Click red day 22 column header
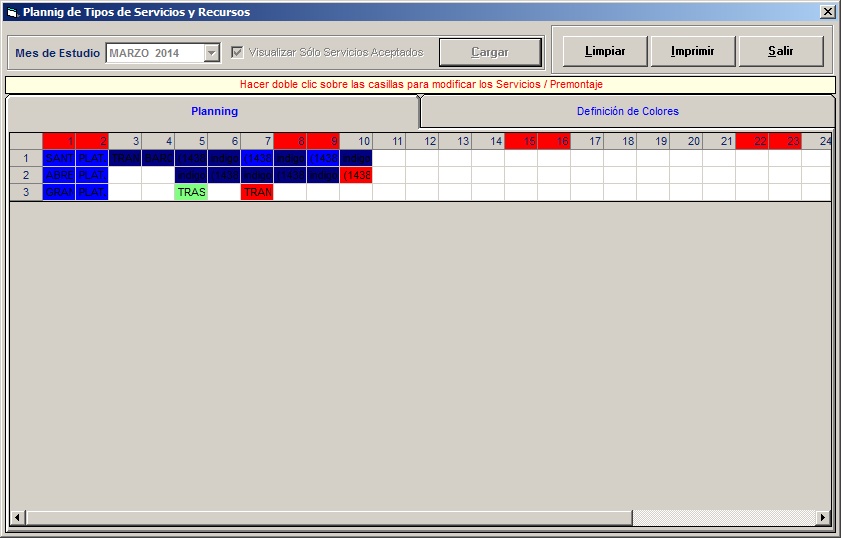This screenshot has height=538, width=841. coord(752,141)
